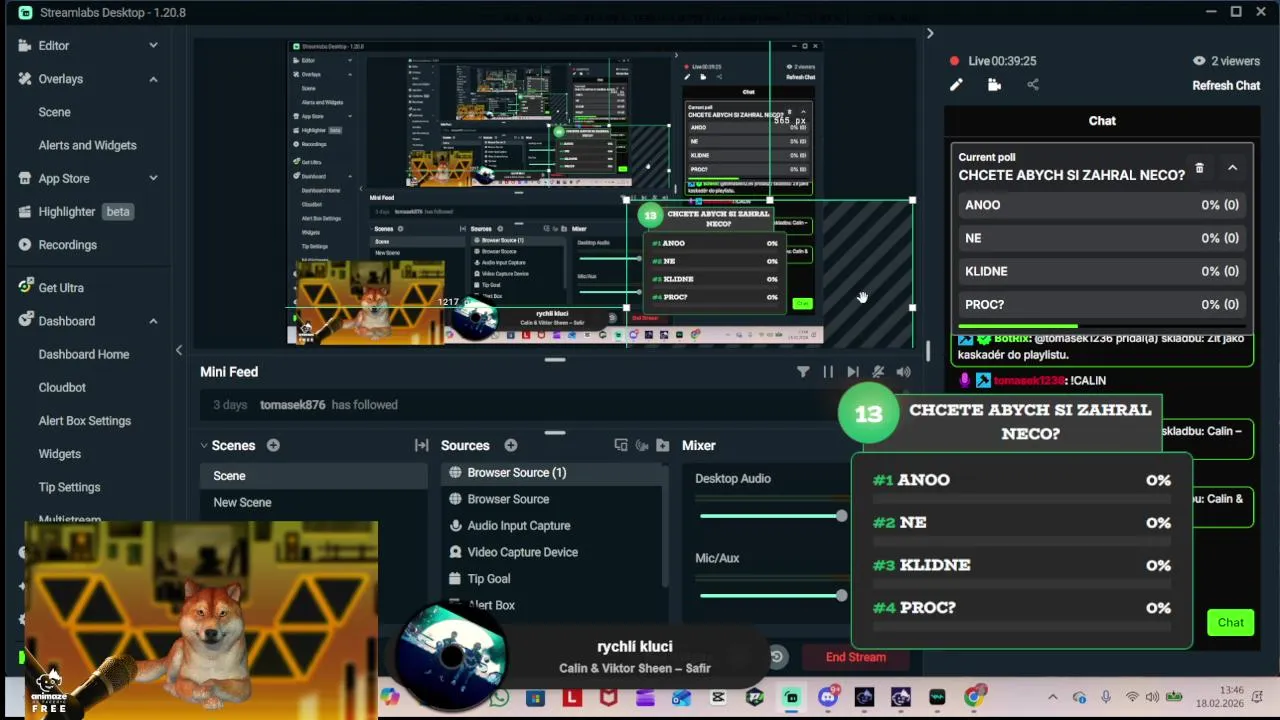Viewport: 1280px width, 720px height.
Task: Click the KLIDNE poll option in chat
Action: 1101,271
